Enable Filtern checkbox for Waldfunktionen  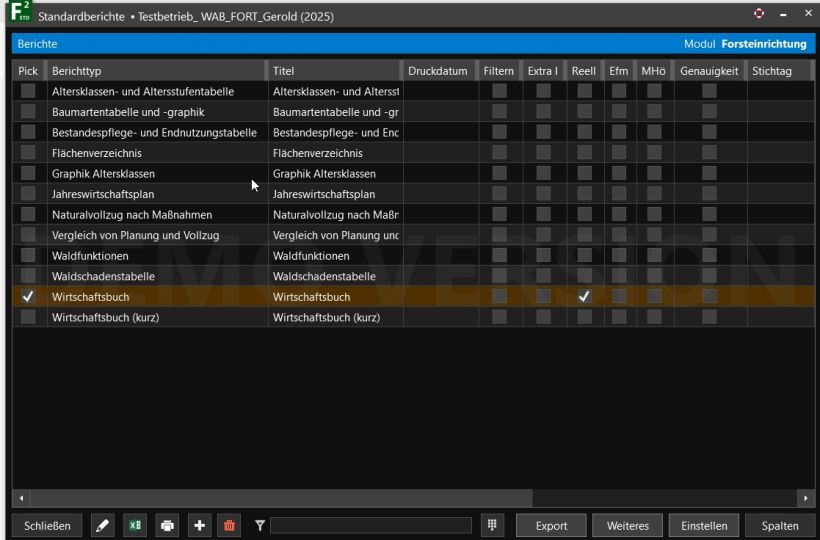coord(499,256)
